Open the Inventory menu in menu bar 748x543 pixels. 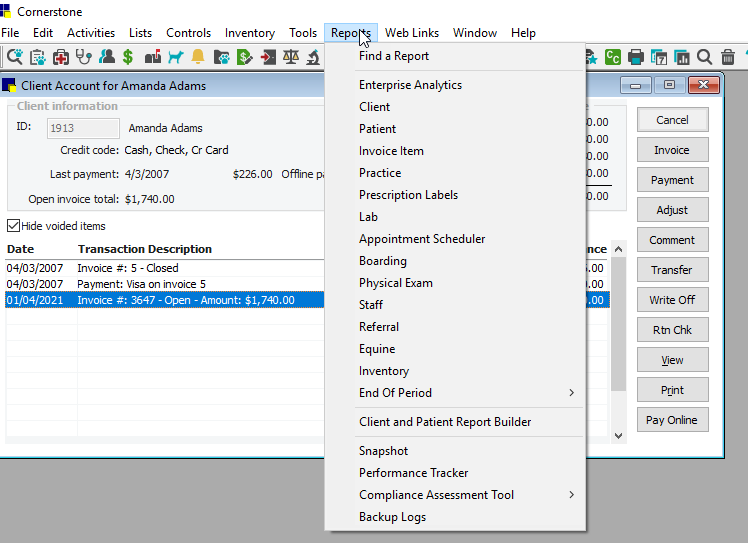pyautogui.click(x=250, y=33)
